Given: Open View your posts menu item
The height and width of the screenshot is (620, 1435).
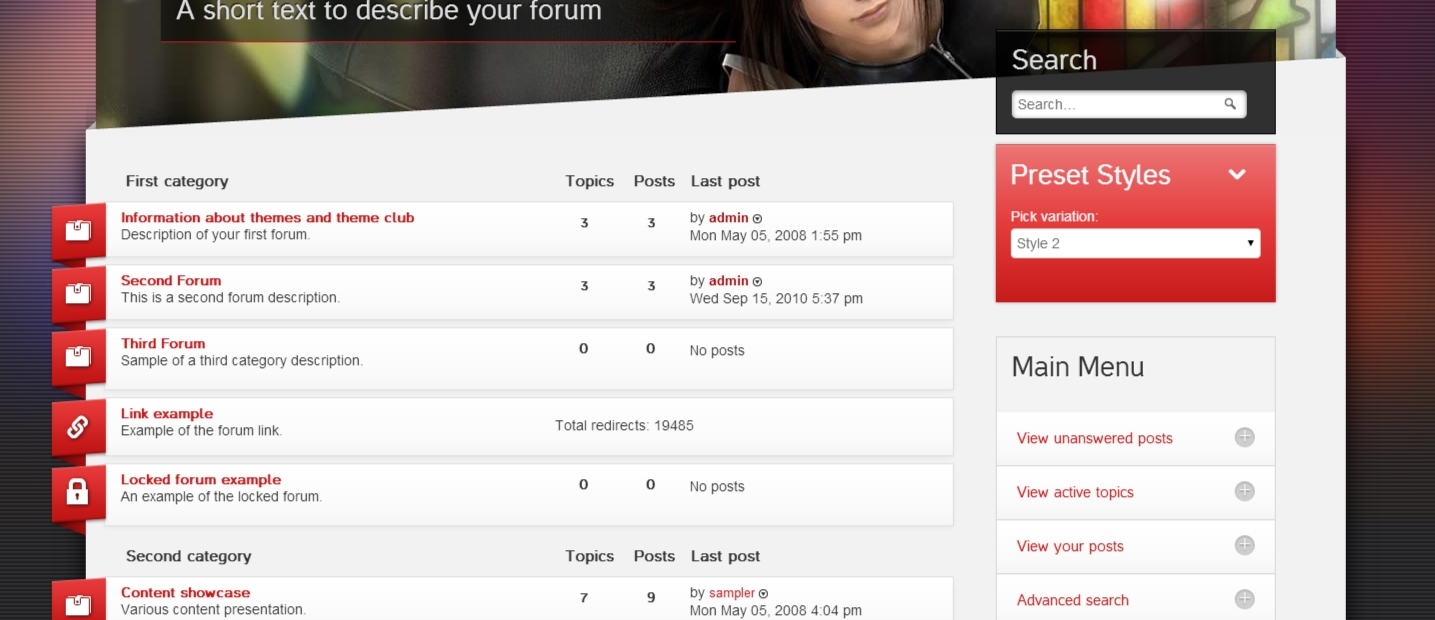Looking at the screenshot, I should coord(1070,546).
